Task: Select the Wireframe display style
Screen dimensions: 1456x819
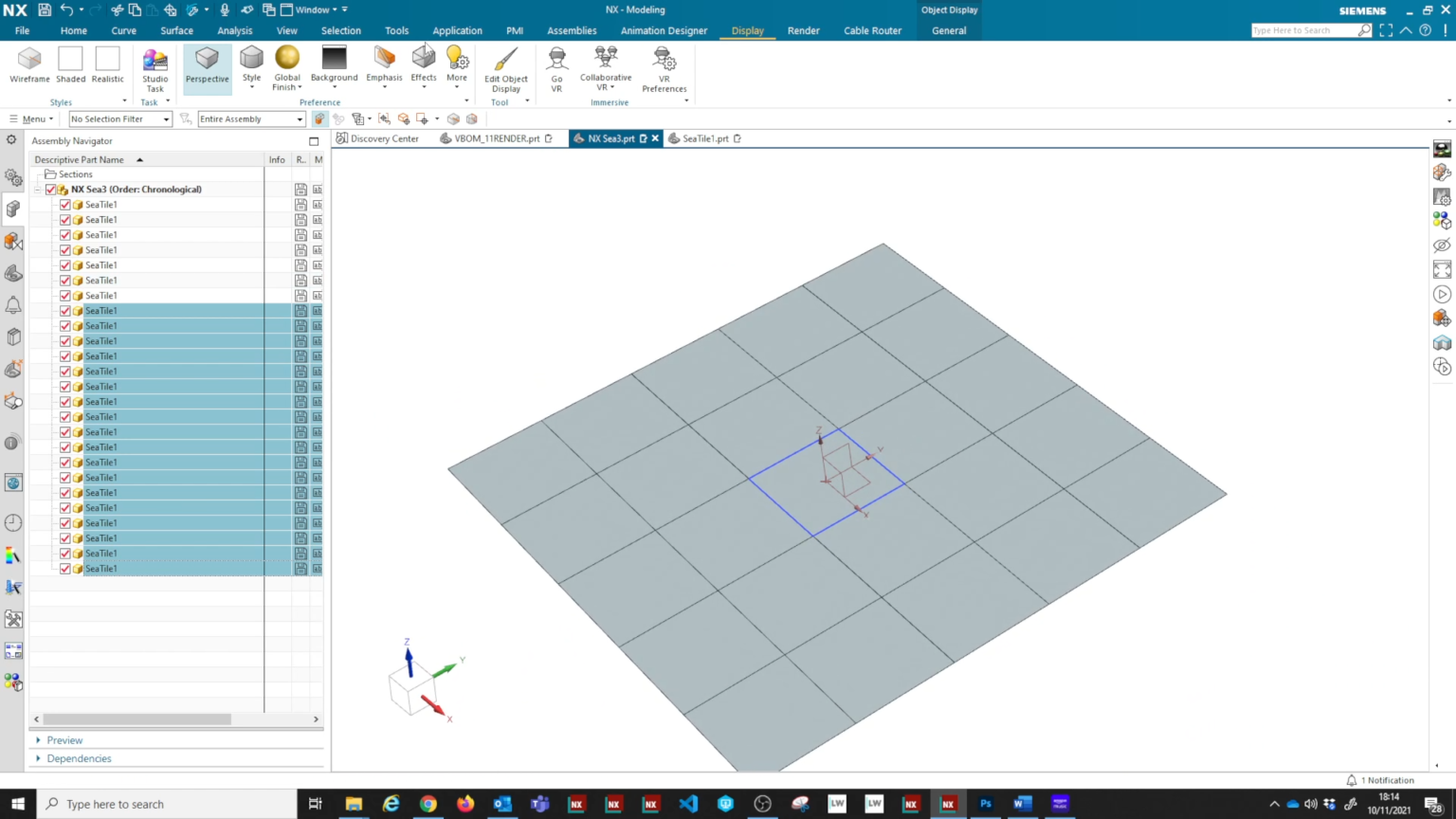Action: click(29, 64)
